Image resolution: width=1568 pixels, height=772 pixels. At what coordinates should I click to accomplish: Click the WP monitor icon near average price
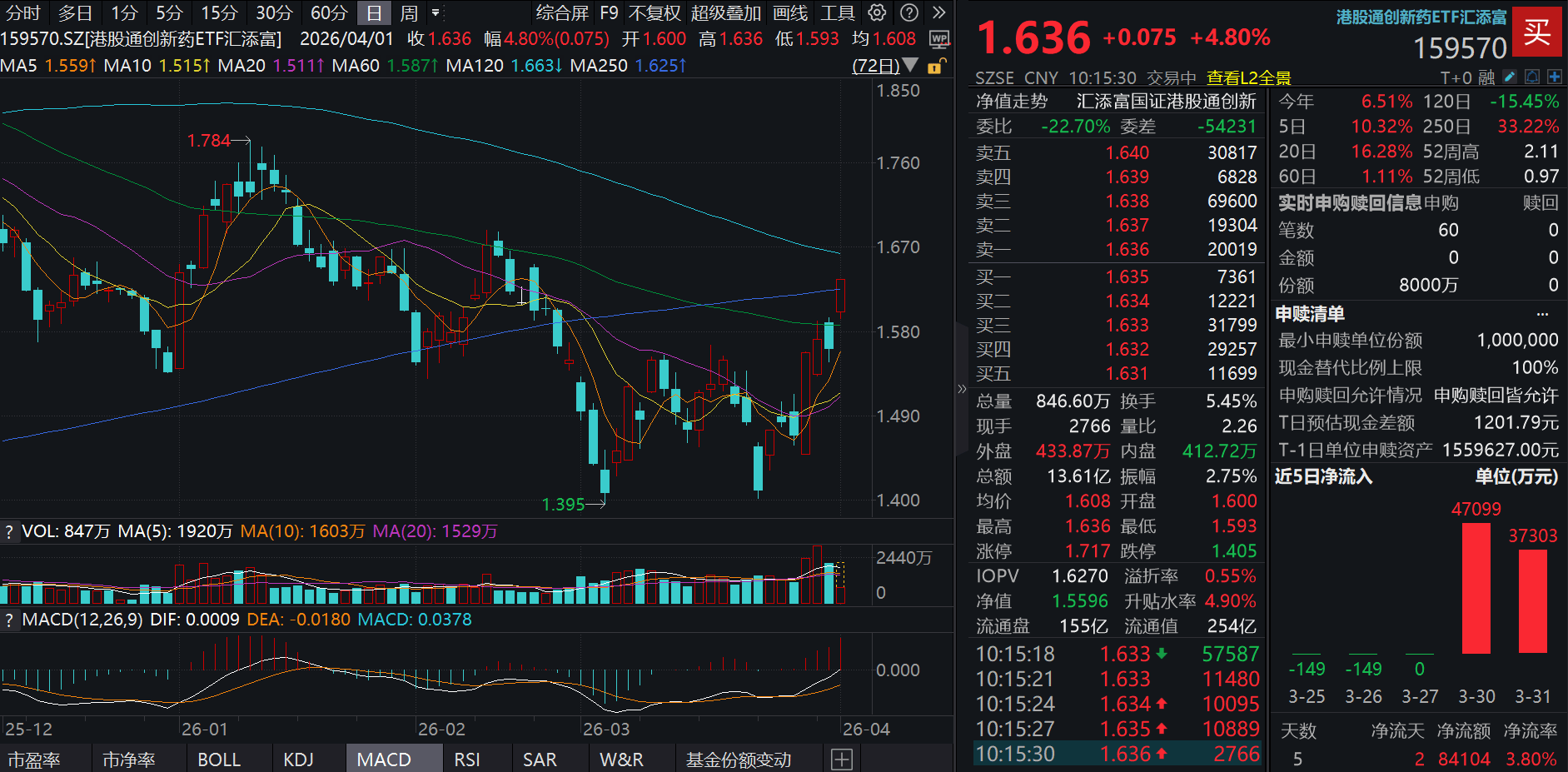[939, 39]
